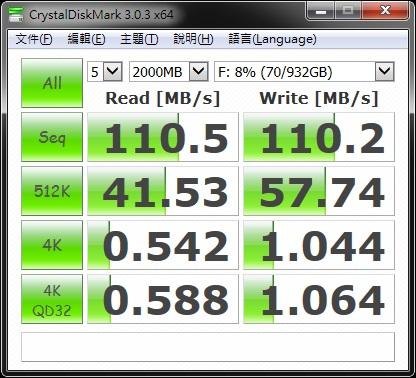The height and width of the screenshot is (378, 416).
Task: Start the Seq benchmark test
Action: (52, 137)
